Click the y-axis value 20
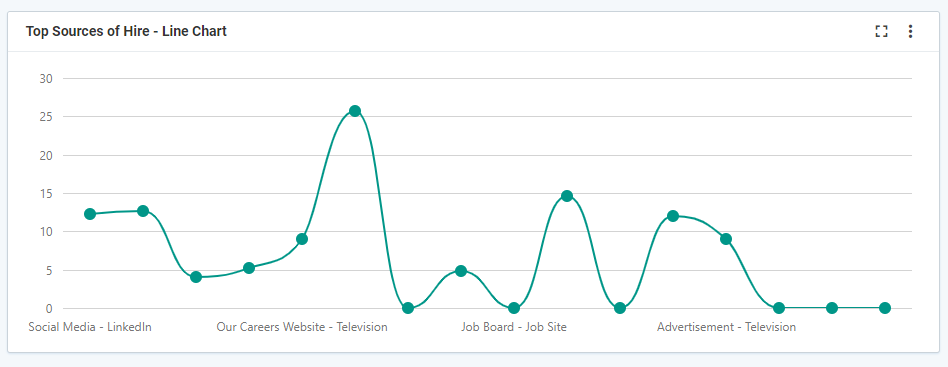948x367 pixels. [46, 155]
